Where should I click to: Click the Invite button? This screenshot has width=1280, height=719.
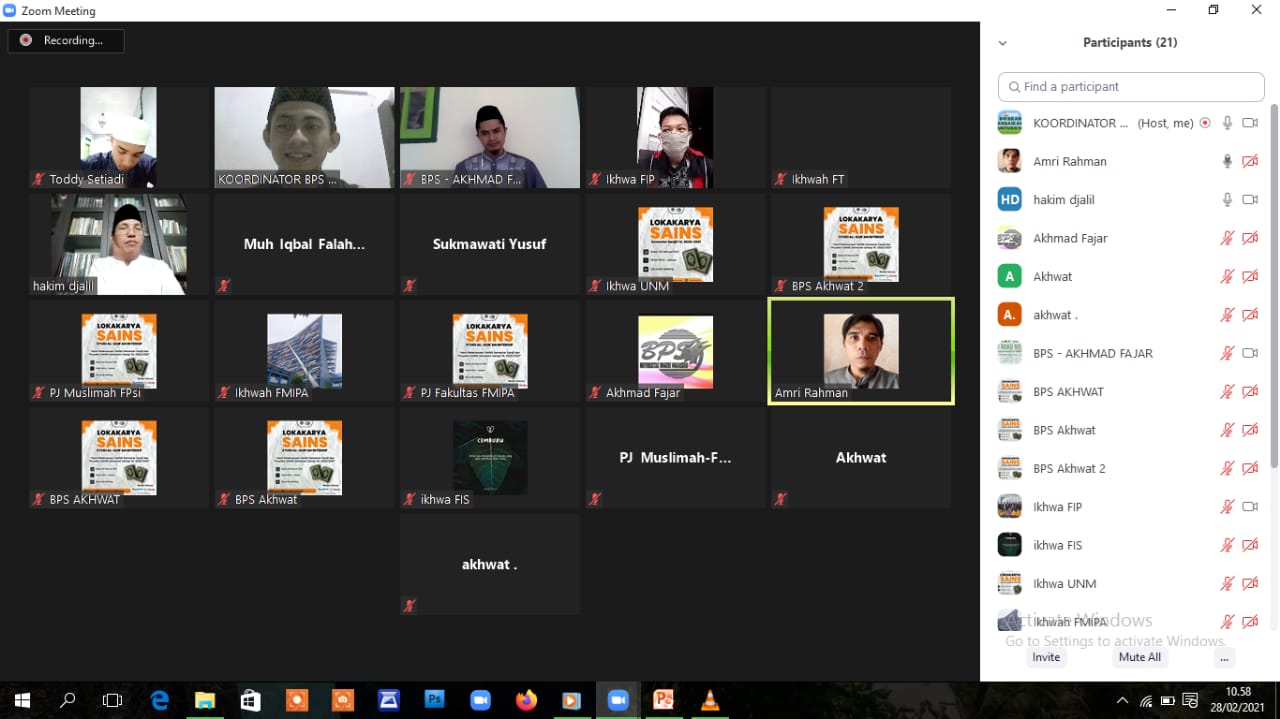pyautogui.click(x=1046, y=657)
